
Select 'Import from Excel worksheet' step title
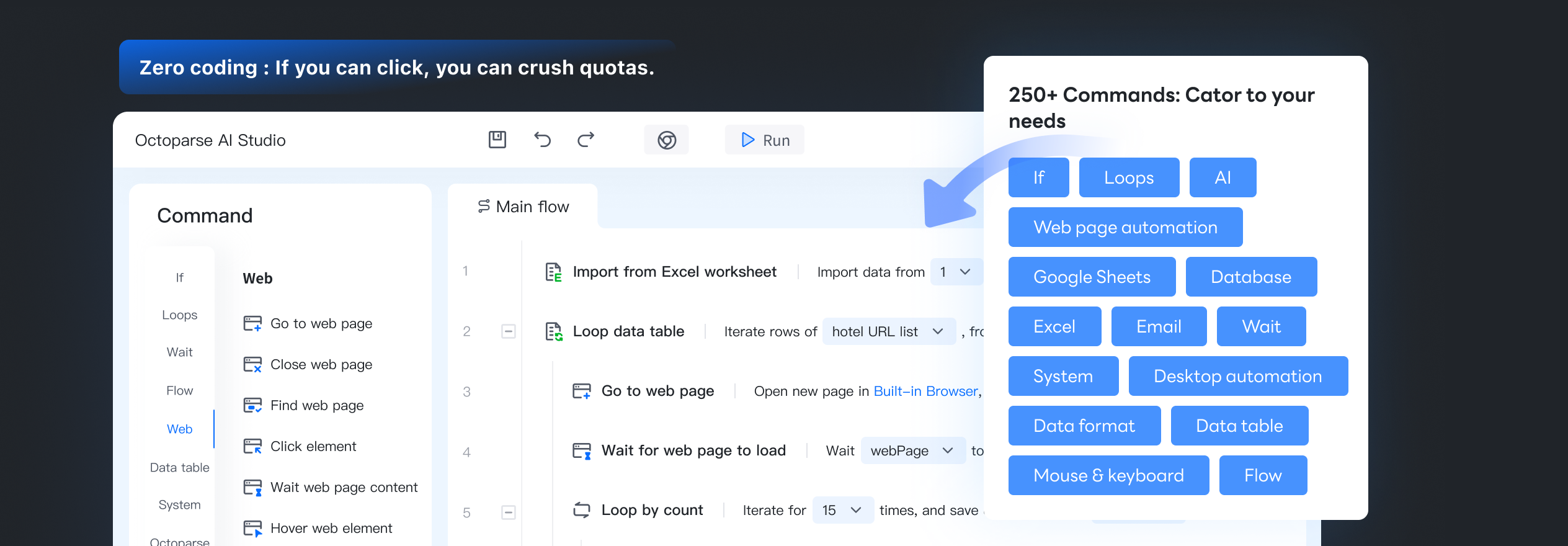pos(674,272)
